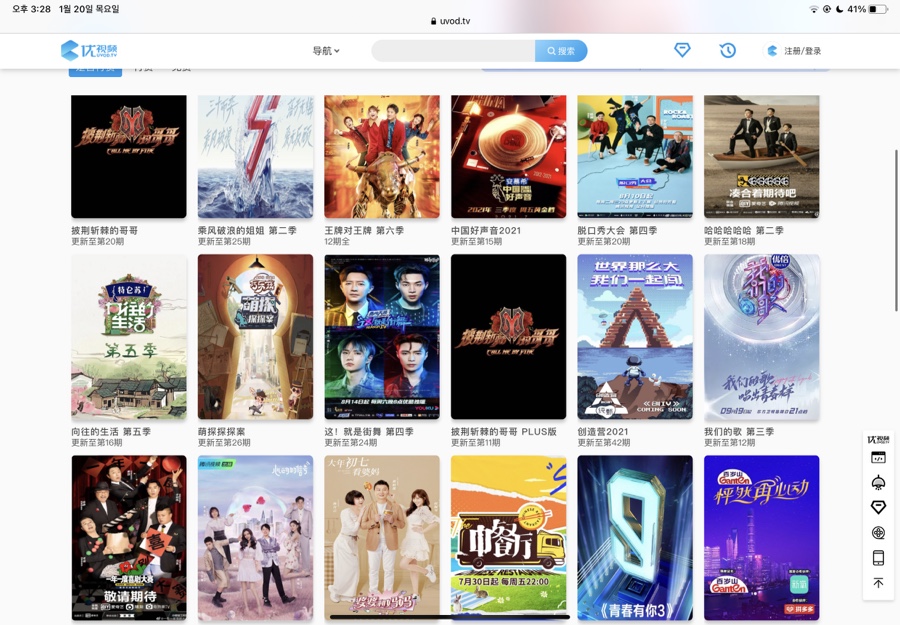Click the page vertical scrollbar
900x625 pixels.
(x=896, y=230)
